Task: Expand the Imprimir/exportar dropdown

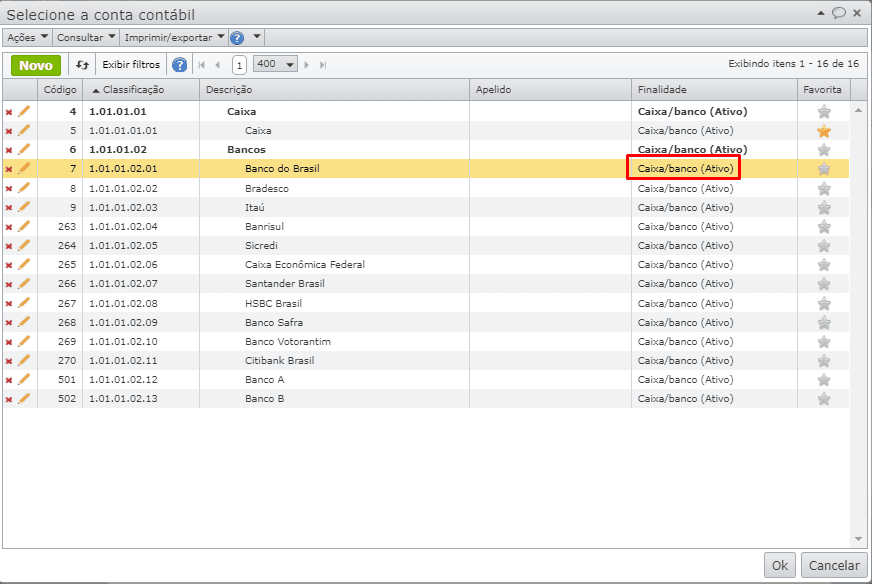Action: pyautogui.click(x=175, y=37)
